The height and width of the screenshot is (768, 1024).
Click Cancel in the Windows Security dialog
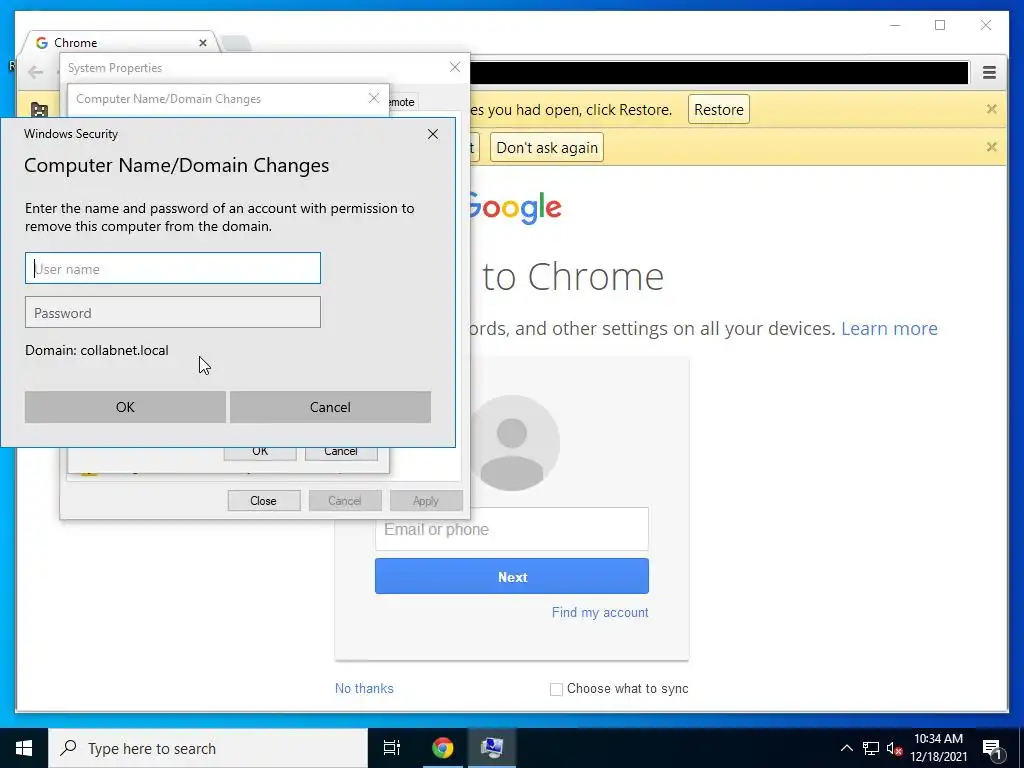click(x=330, y=407)
